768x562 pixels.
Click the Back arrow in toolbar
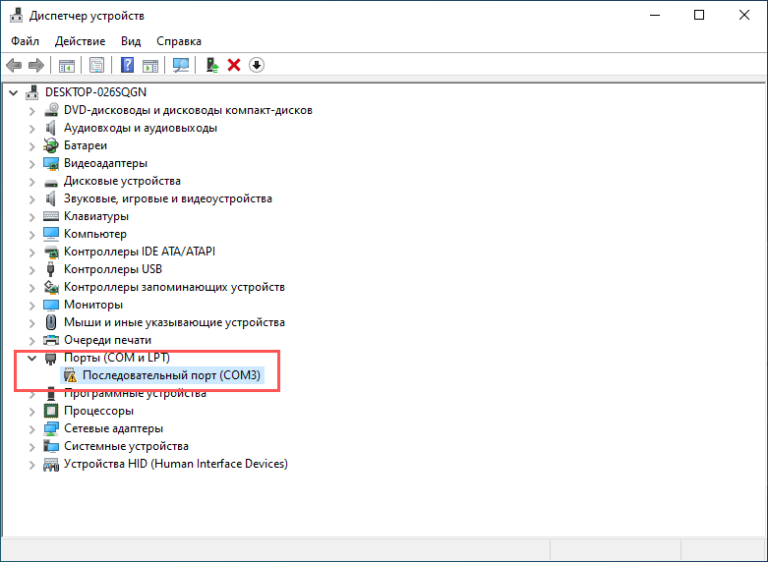(14, 65)
